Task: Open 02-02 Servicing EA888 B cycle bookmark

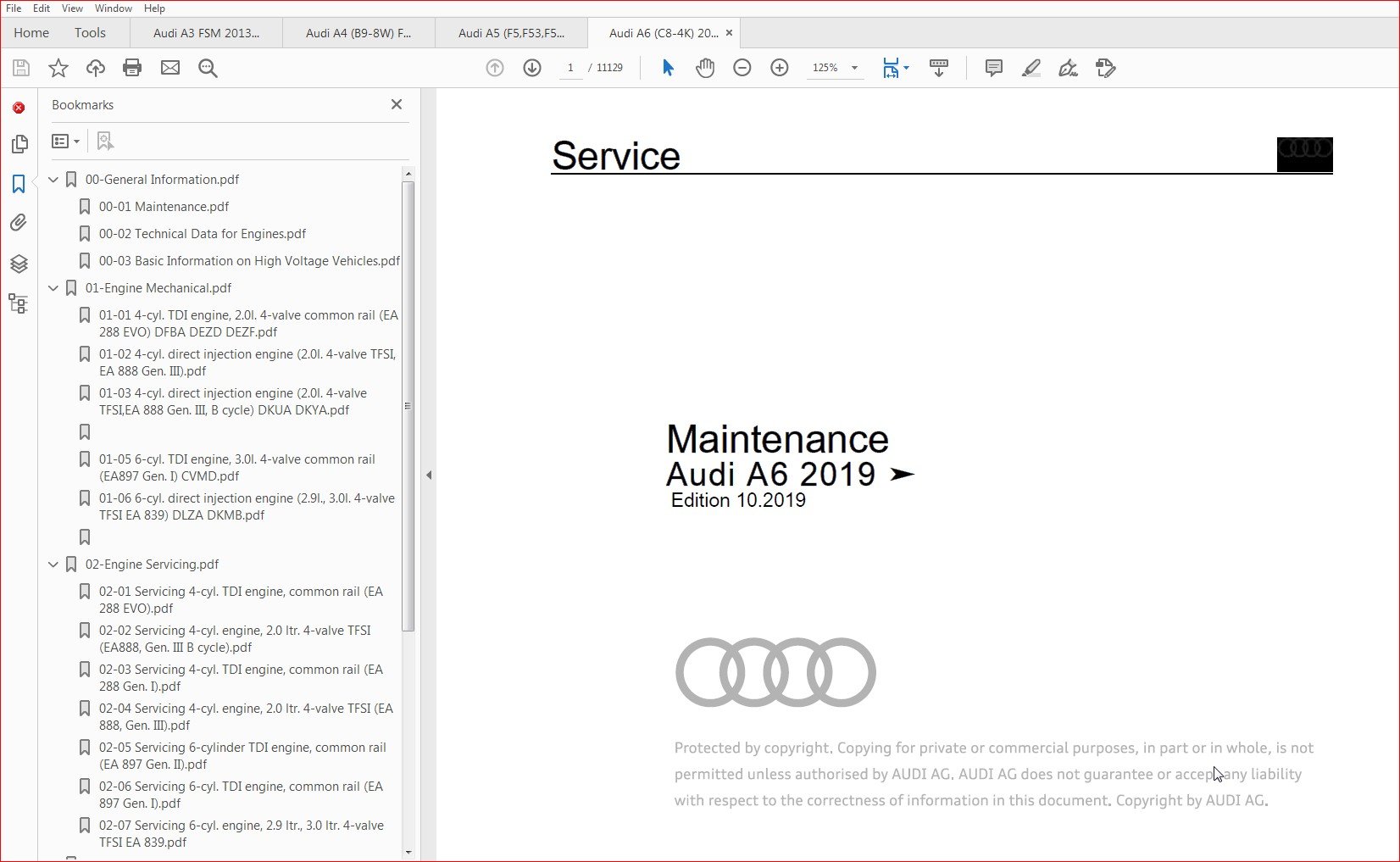Action: coord(235,639)
